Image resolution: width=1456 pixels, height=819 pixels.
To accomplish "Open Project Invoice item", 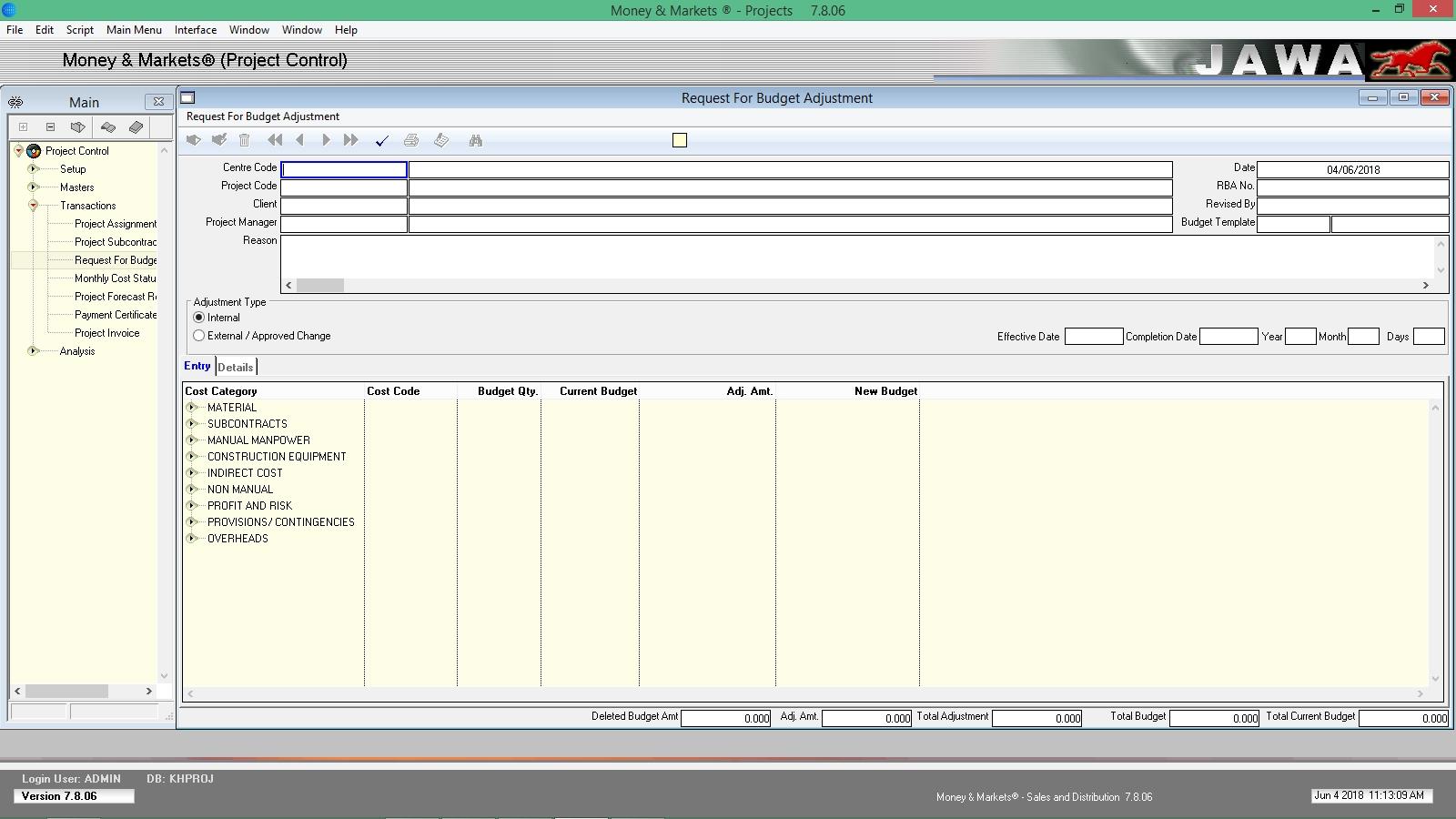I will click(107, 333).
